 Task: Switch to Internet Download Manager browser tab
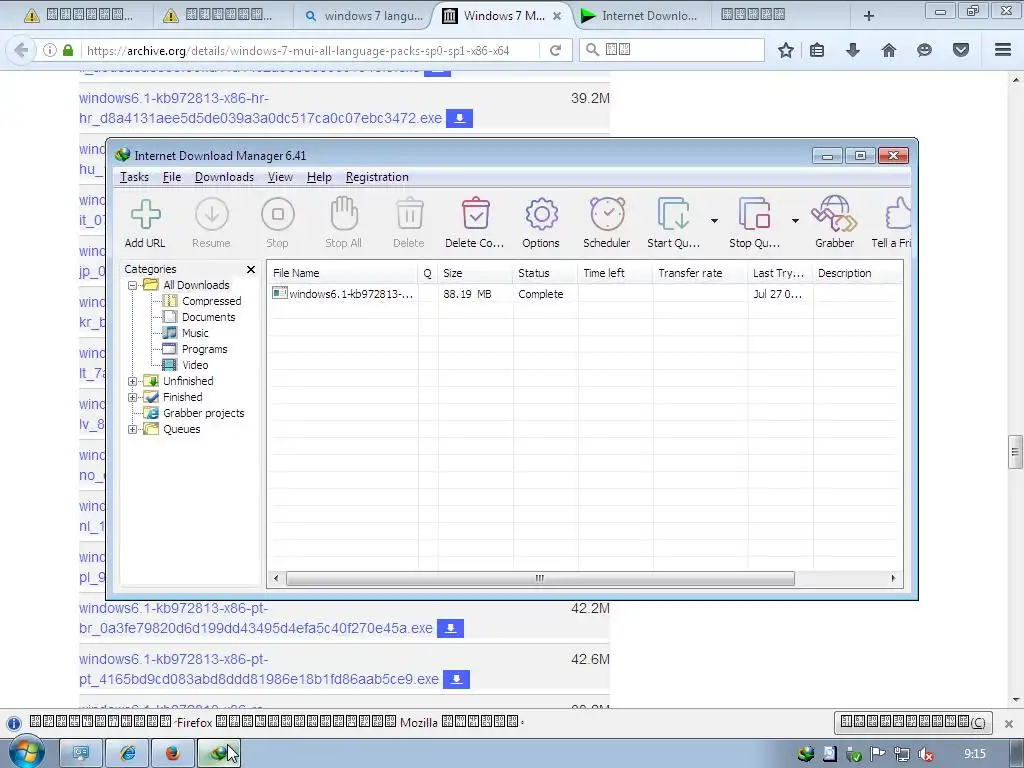point(639,16)
